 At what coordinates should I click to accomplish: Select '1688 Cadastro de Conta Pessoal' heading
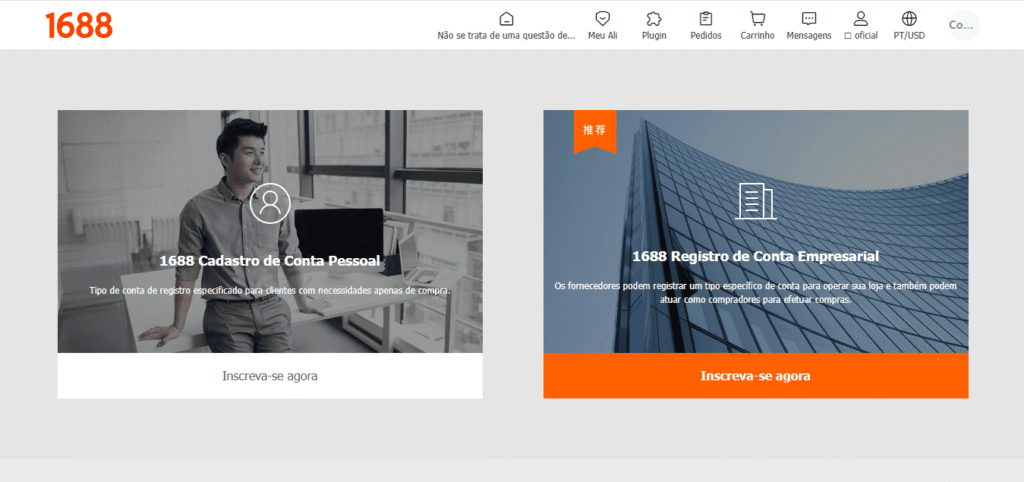pyautogui.click(x=270, y=261)
